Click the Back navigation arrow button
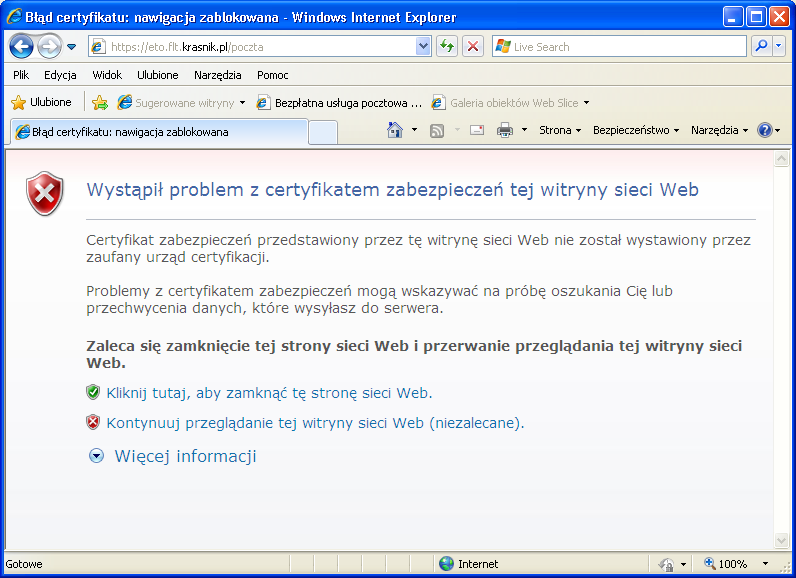 pos(21,46)
